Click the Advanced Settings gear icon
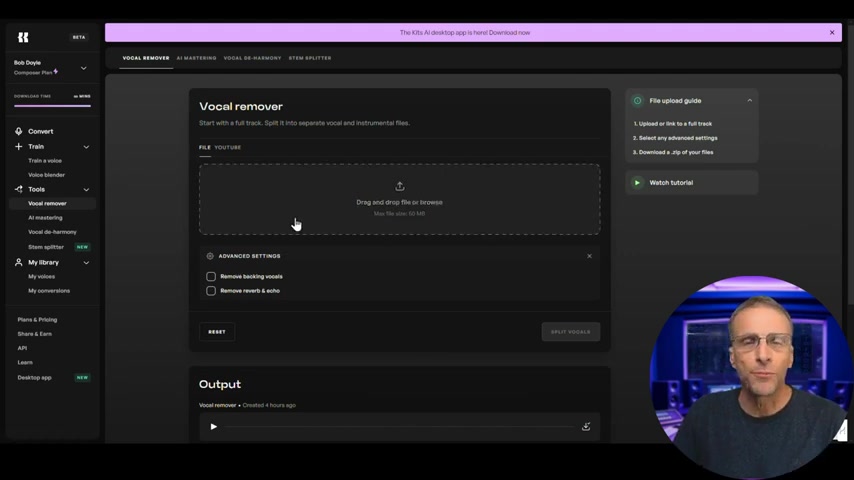The image size is (854, 480). (x=210, y=256)
